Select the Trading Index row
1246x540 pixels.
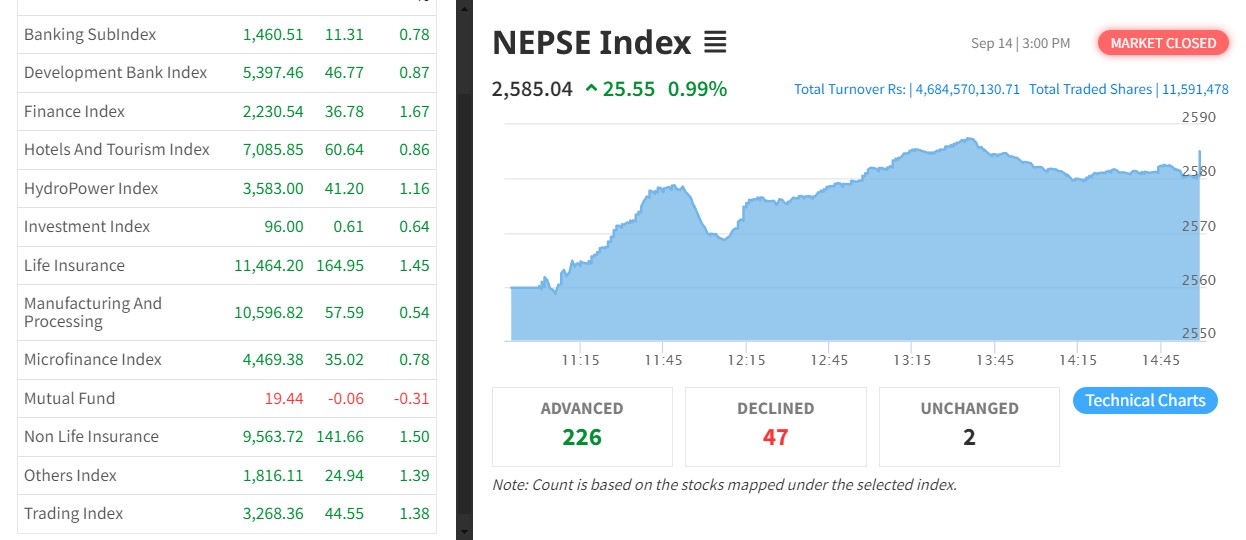(227, 513)
